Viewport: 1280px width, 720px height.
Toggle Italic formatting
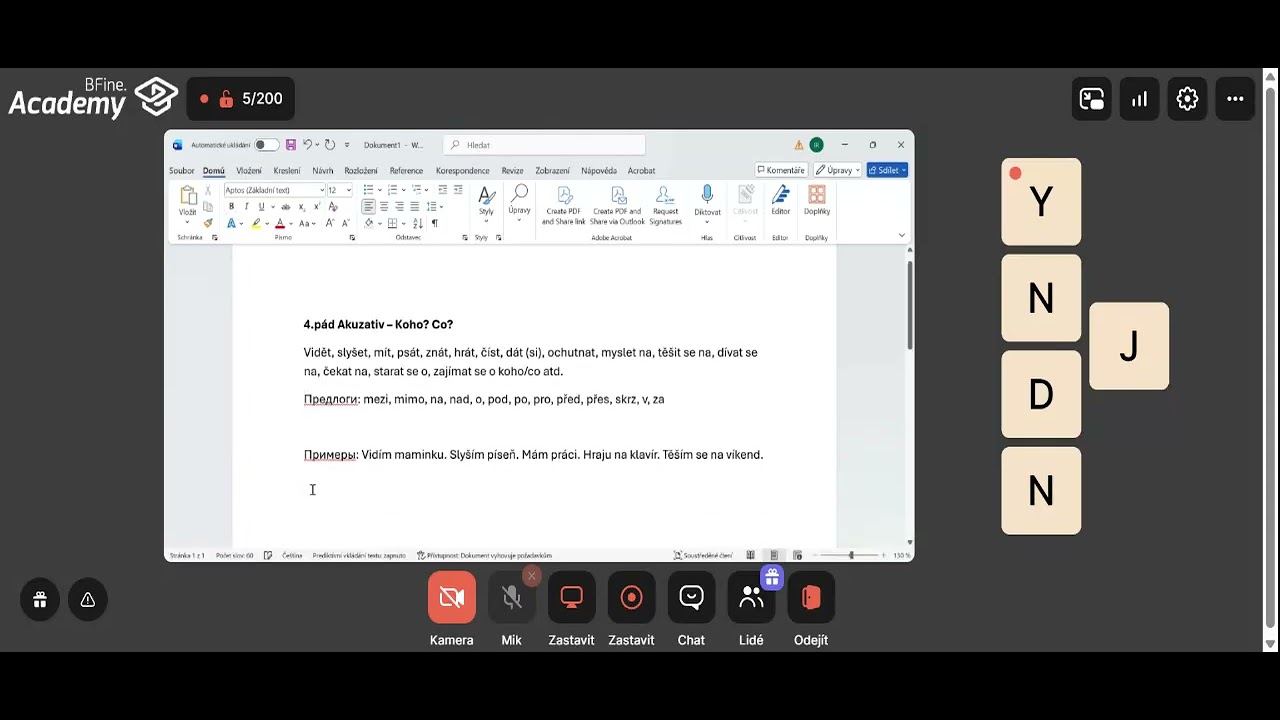246,207
